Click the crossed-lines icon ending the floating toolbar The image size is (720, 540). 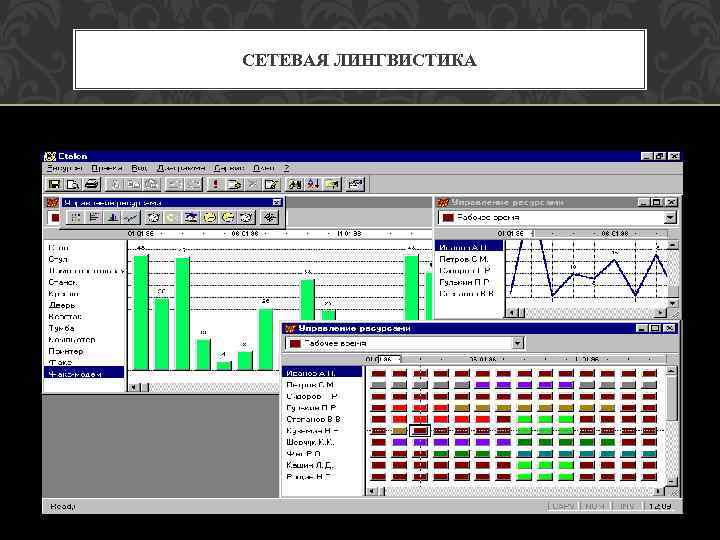pos(270,217)
